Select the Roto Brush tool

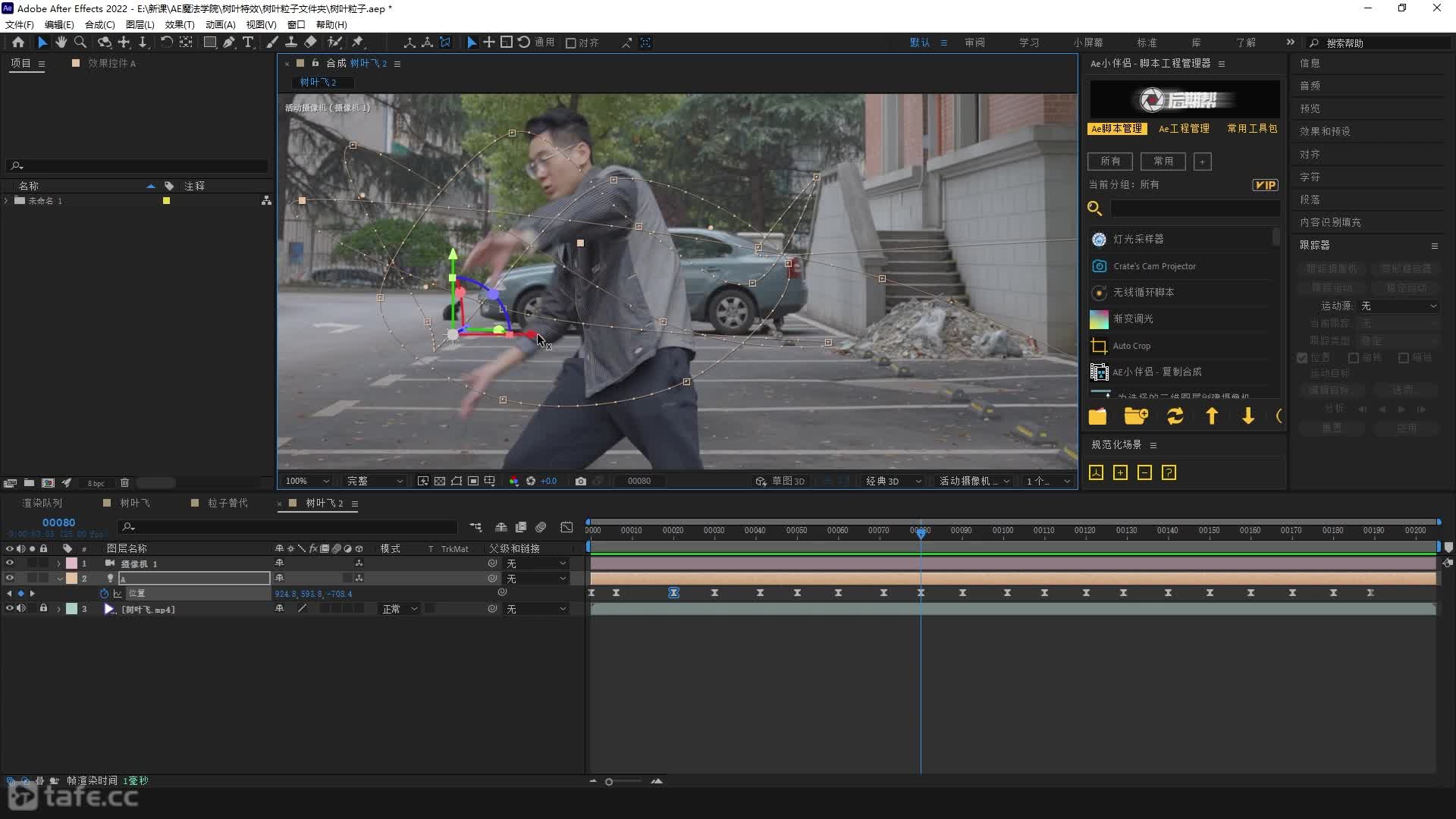point(334,42)
